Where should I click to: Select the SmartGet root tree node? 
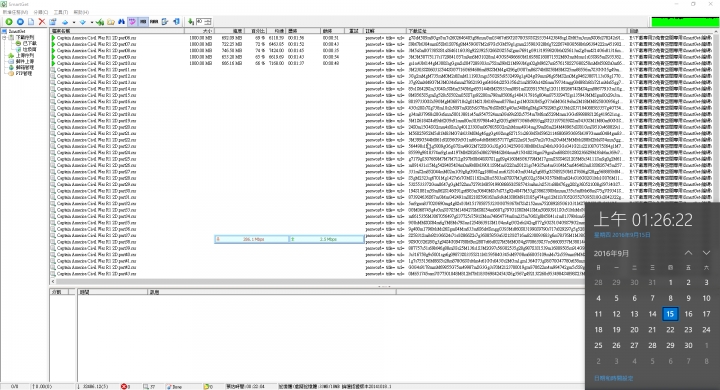pos(17,31)
